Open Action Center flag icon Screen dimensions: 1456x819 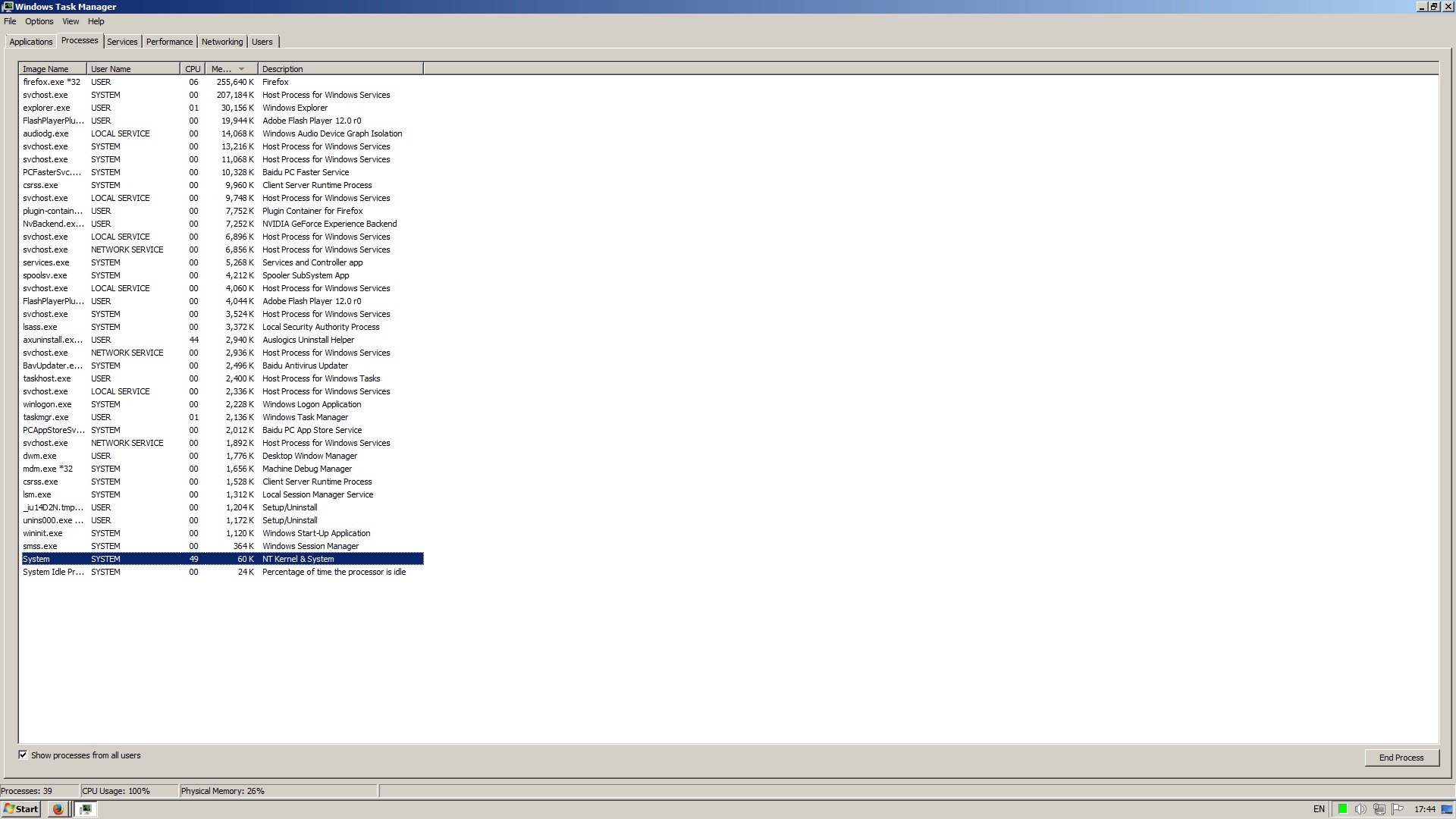tap(1398, 809)
